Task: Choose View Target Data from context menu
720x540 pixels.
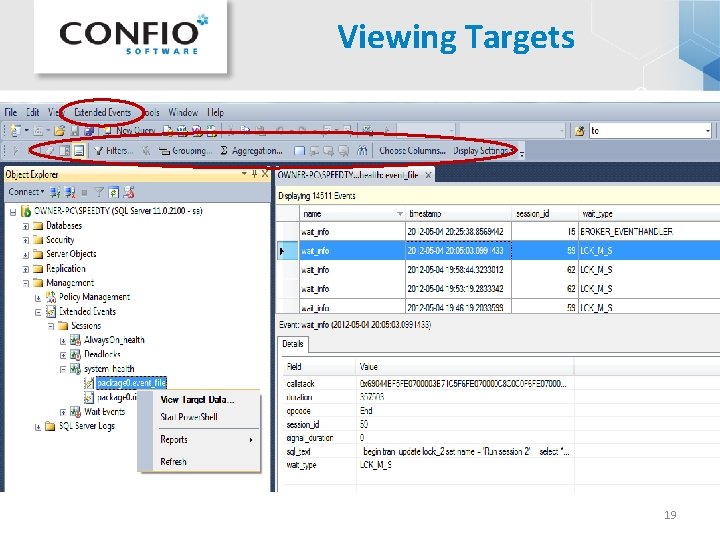Action: tap(197, 400)
